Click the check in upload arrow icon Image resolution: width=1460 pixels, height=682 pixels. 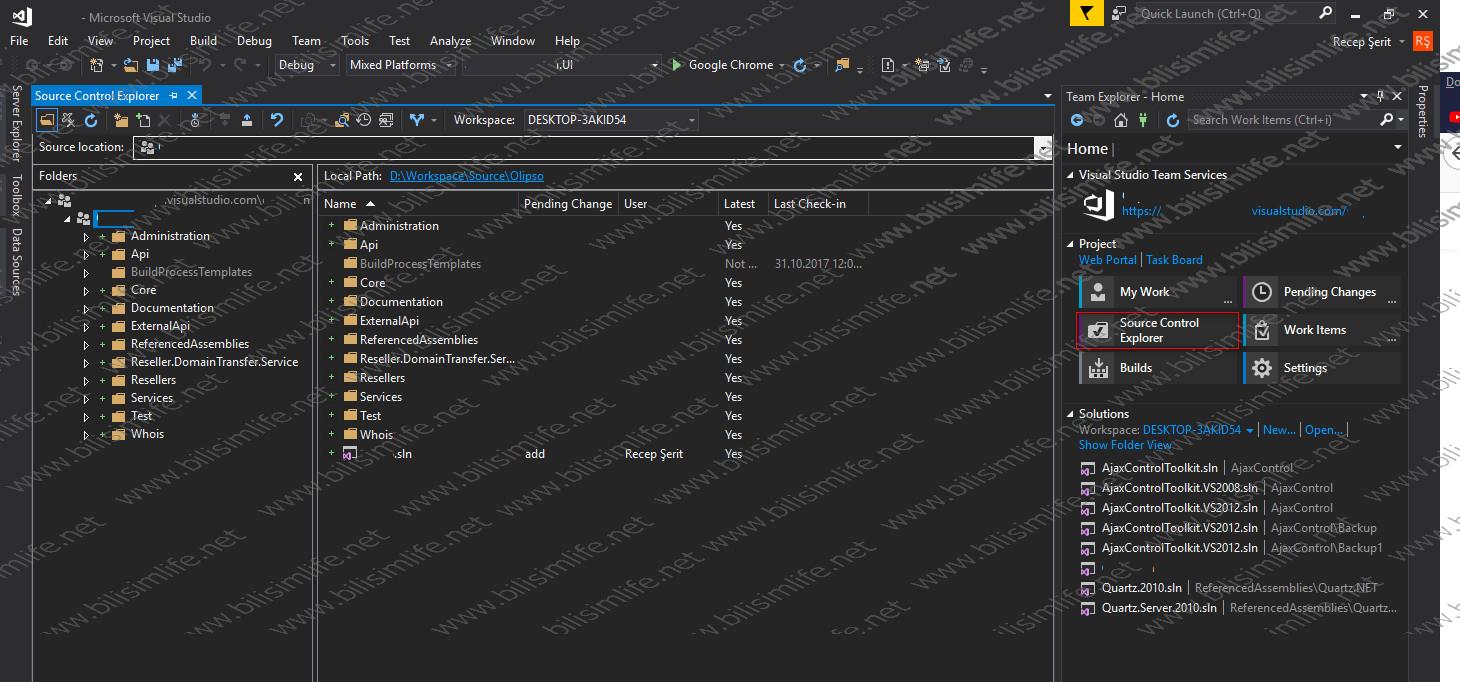coord(246,120)
